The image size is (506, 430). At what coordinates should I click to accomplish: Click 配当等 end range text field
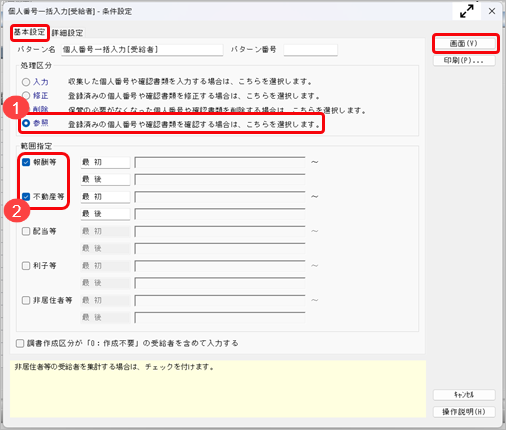[220, 248]
